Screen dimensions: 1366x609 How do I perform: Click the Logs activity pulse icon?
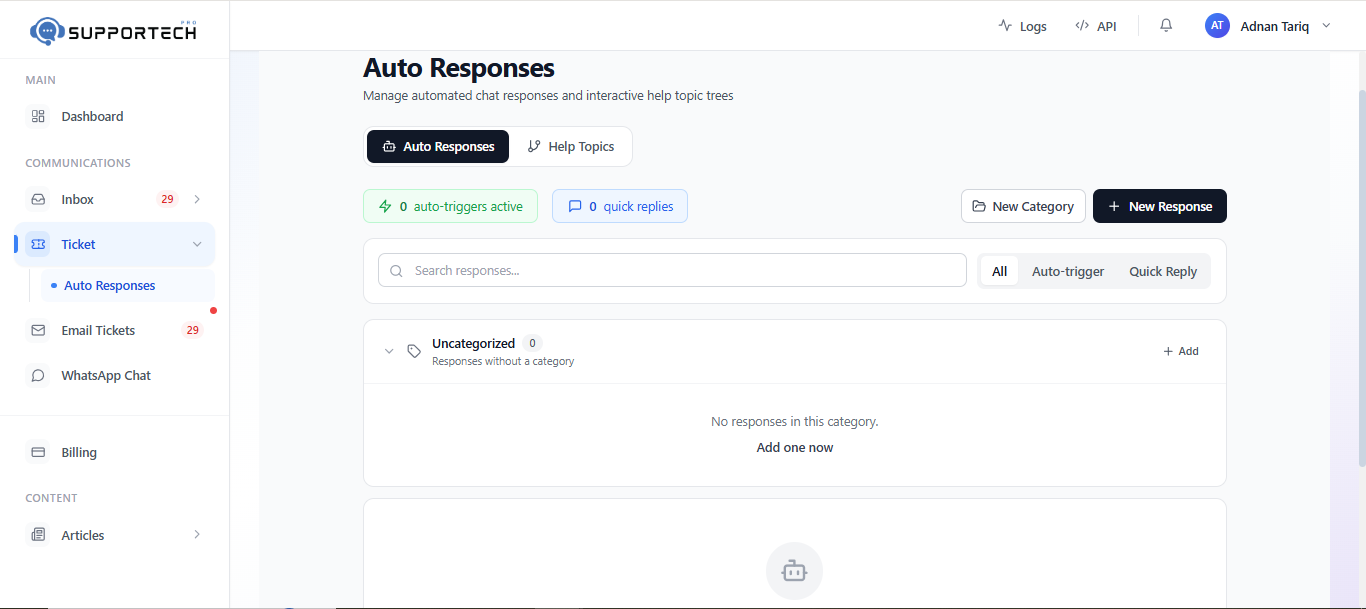click(1005, 26)
